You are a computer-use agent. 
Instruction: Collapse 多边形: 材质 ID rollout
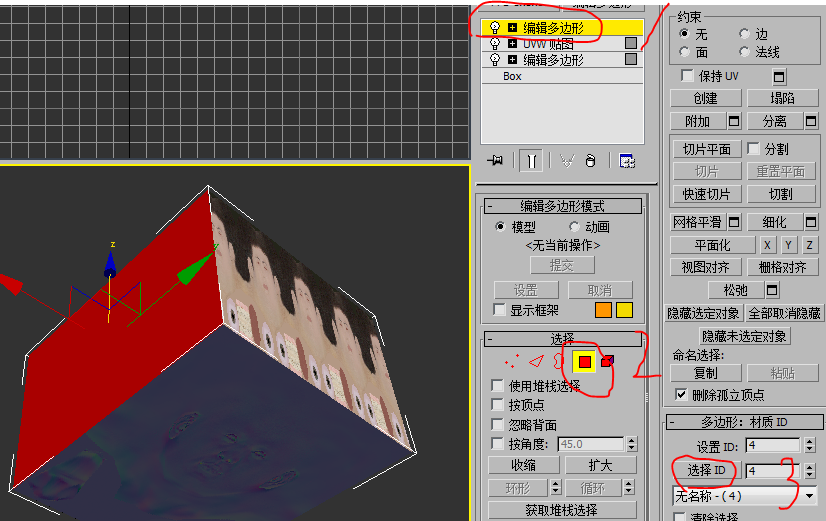pyautogui.click(x=744, y=422)
